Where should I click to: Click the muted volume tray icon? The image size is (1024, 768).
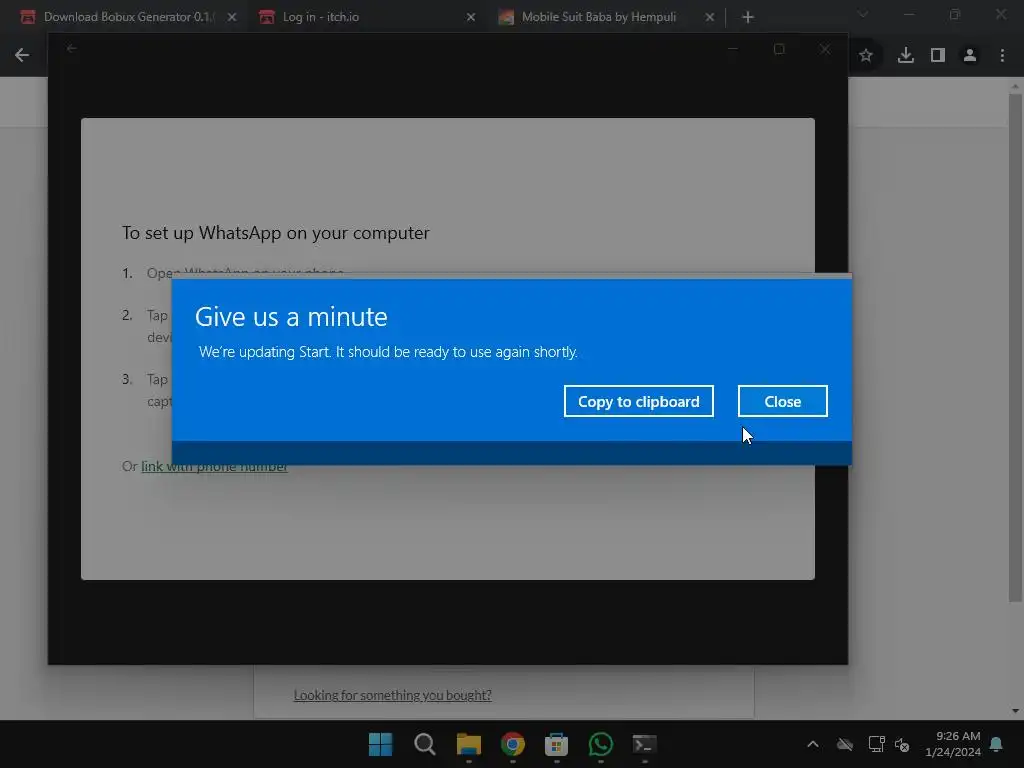click(x=902, y=744)
